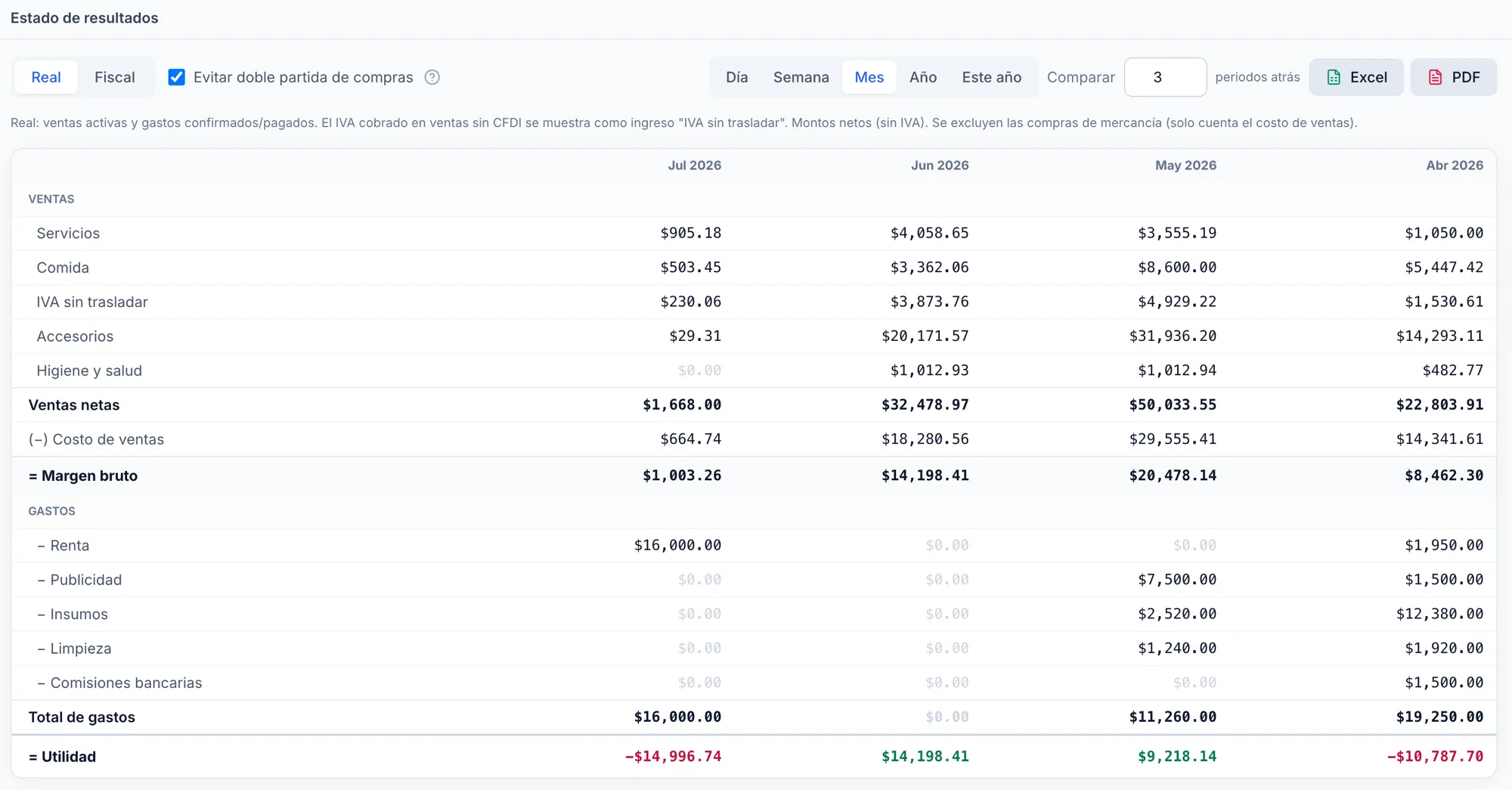Click the – Limpieza expense label
The height and width of the screenshot is (790, 1512).
point(74,649)
